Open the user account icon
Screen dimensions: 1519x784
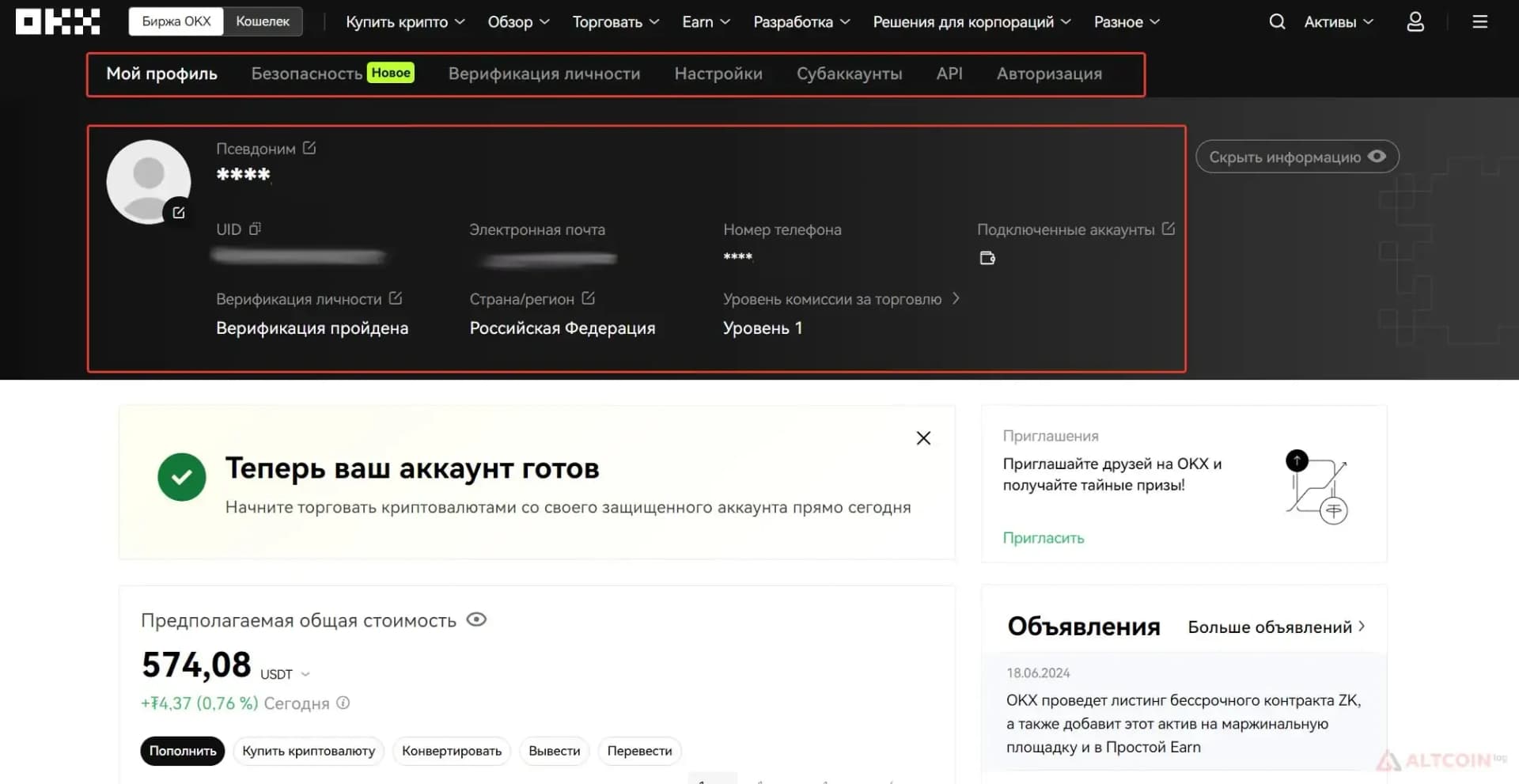pyautogui.click(x=1415, y=21)
